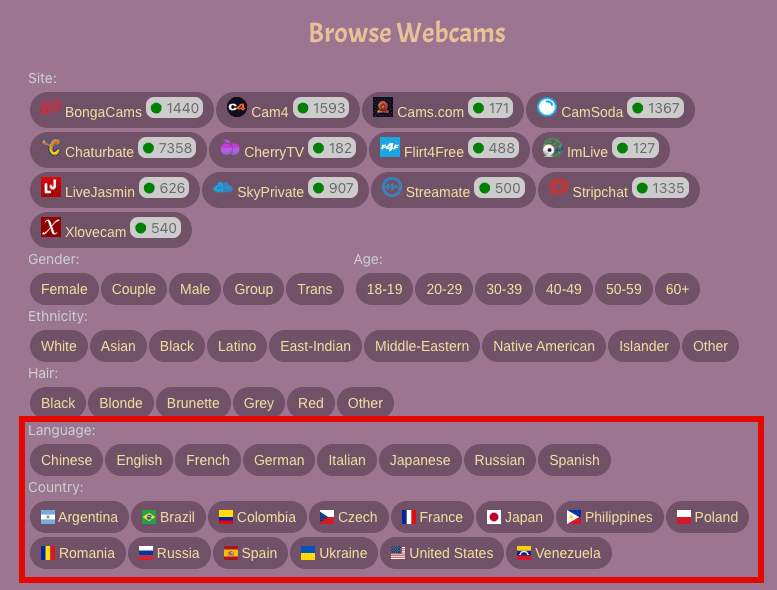Select the 18-19 age range
This screenshot has height=590, width=777.
coord(385,289)
